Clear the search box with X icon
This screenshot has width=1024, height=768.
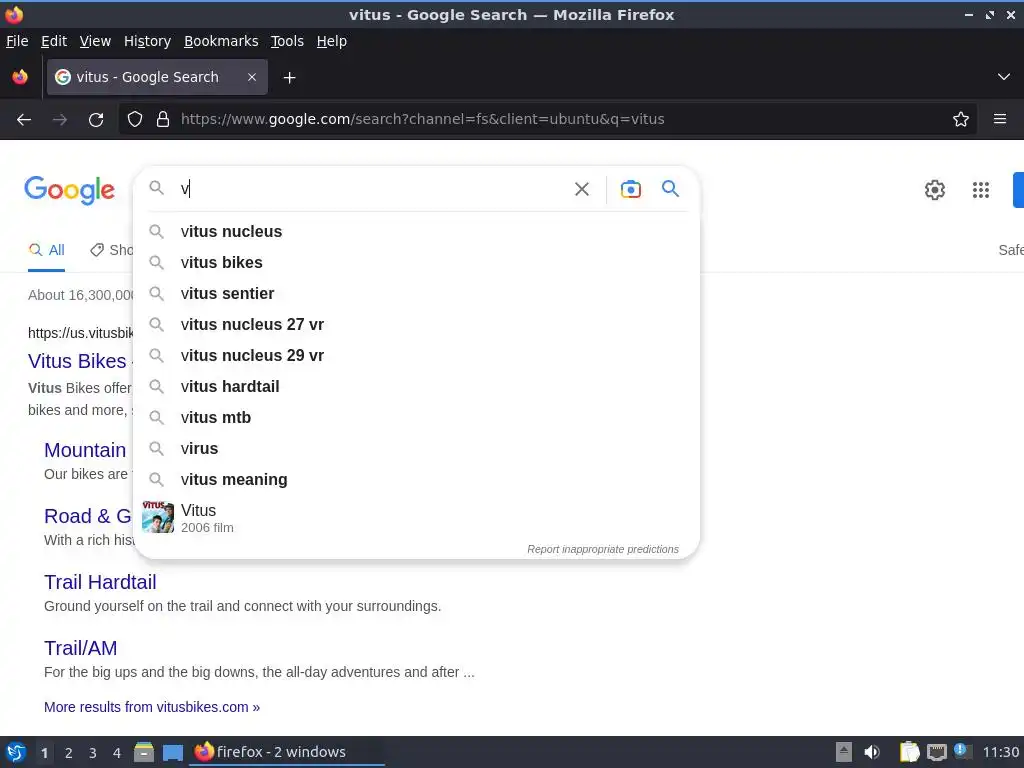tap(581, 189)
